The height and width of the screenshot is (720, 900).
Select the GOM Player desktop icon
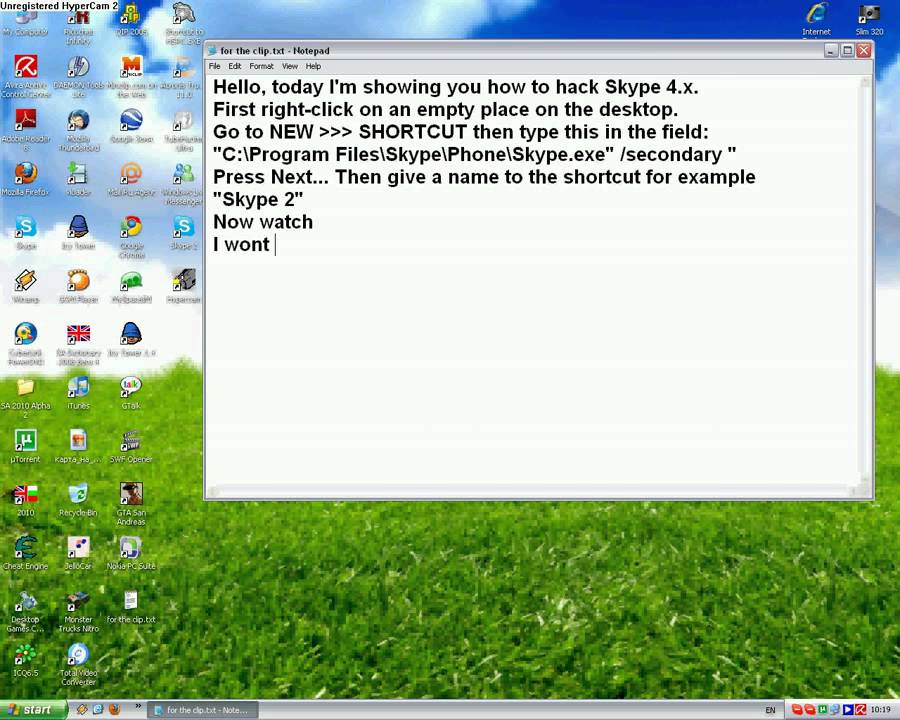pyautogui.click(x=79, y=286)
